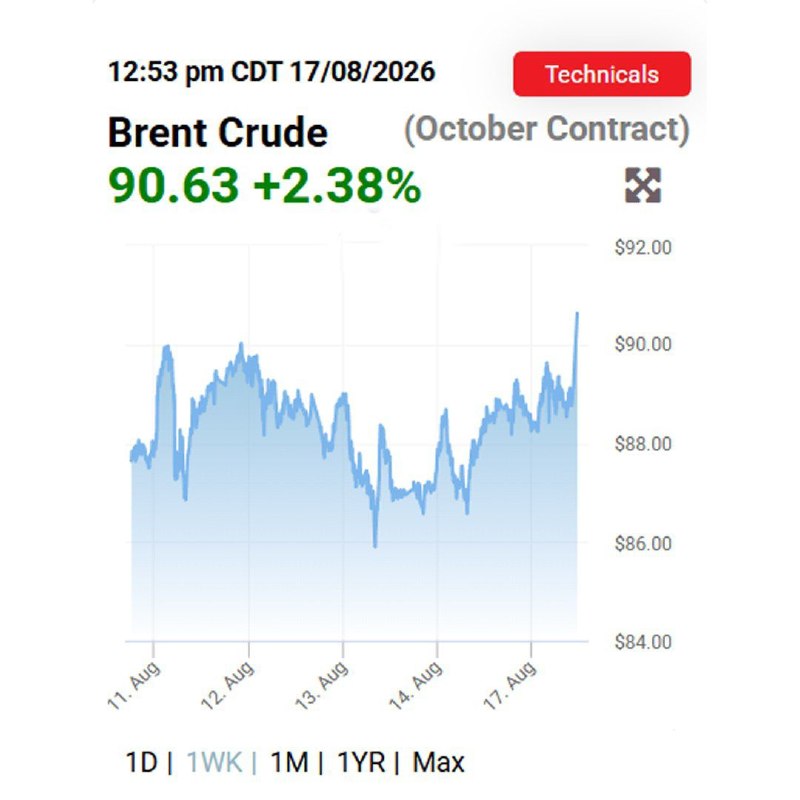Click the +2.38% change figure
Viewport: 800px width, 800px height.
[x=337, y=185]
